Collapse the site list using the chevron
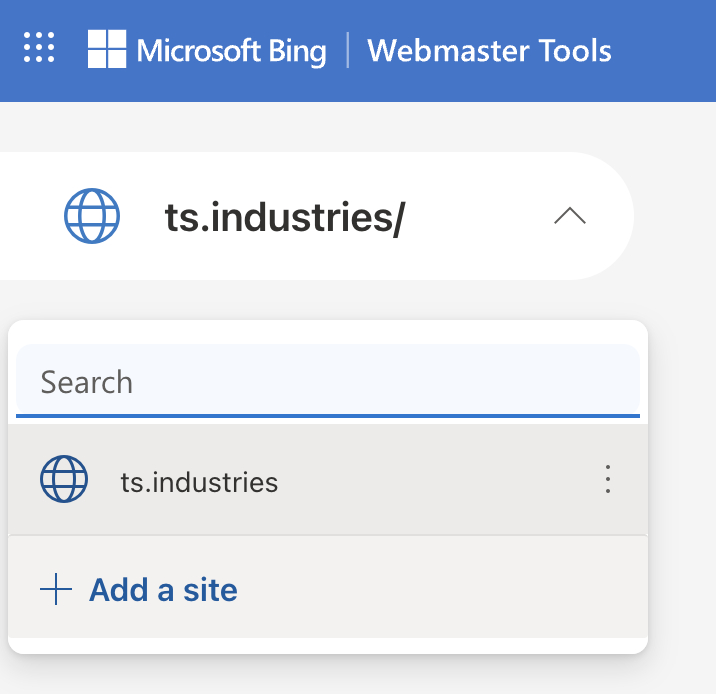The width and height of the screenshot is (716, 694). (570, 216)
